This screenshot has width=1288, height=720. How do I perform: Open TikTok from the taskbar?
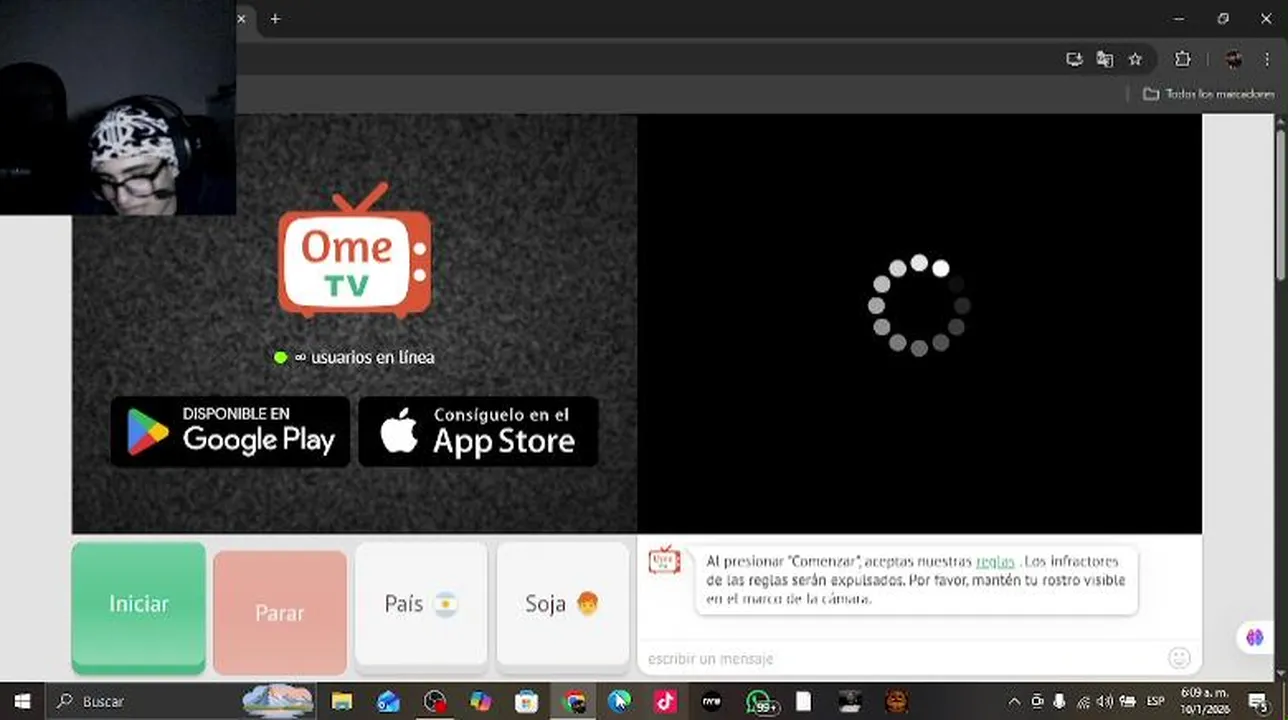click(x=665, y=701)
